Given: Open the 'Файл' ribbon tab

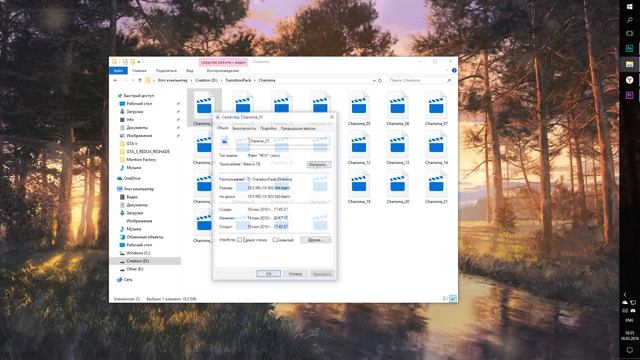Looking at the screenshot, I should pos(118,71).
